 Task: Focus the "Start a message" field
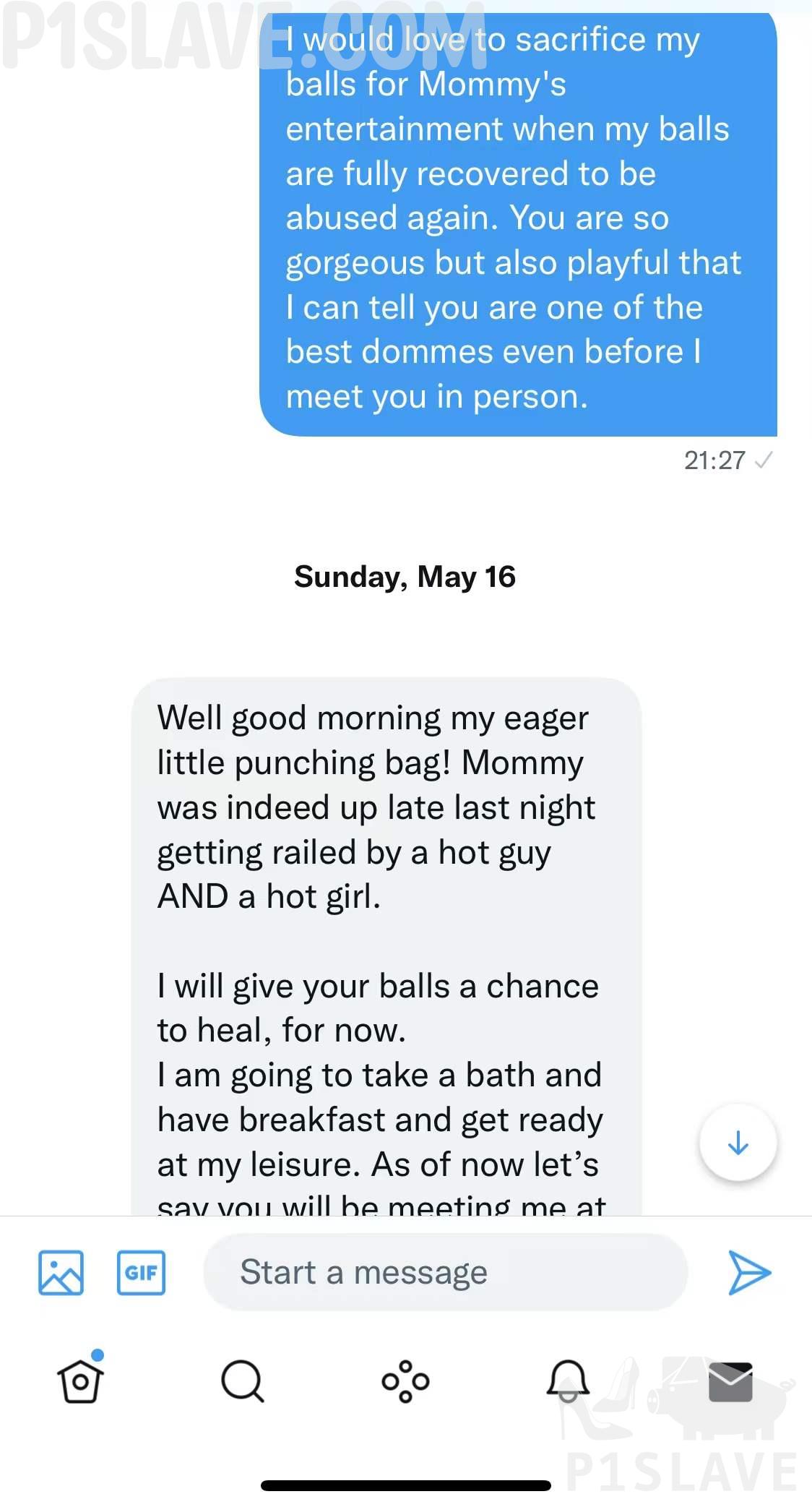[444, 1272]
